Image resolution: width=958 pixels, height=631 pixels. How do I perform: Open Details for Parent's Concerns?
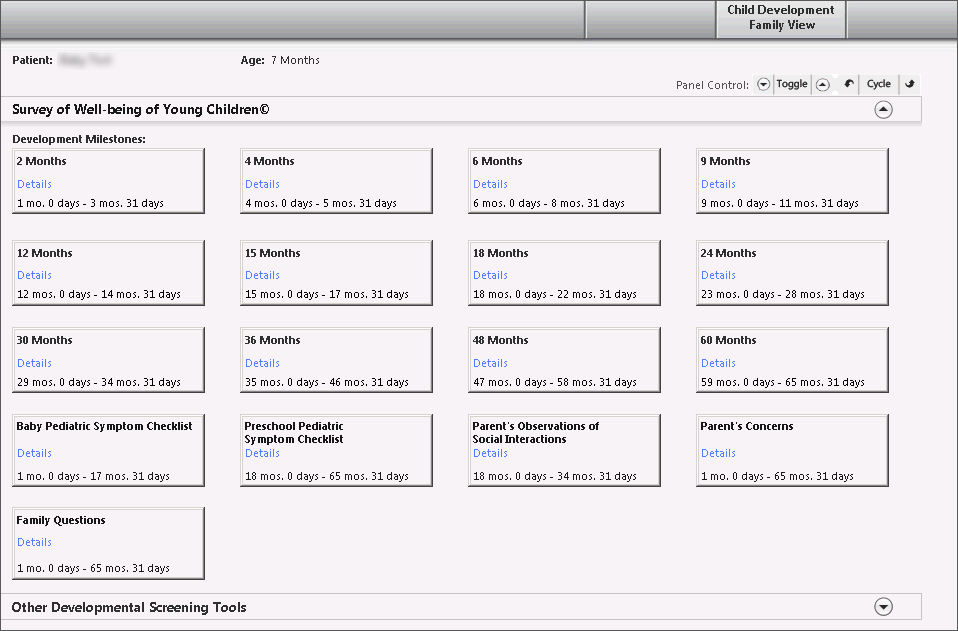pos(718,453)
